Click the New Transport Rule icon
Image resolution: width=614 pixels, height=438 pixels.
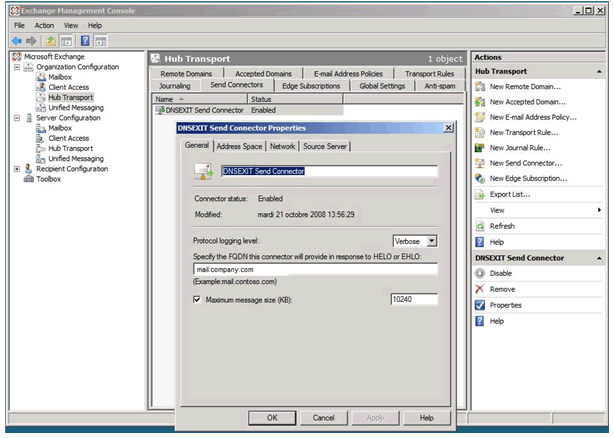480,133
